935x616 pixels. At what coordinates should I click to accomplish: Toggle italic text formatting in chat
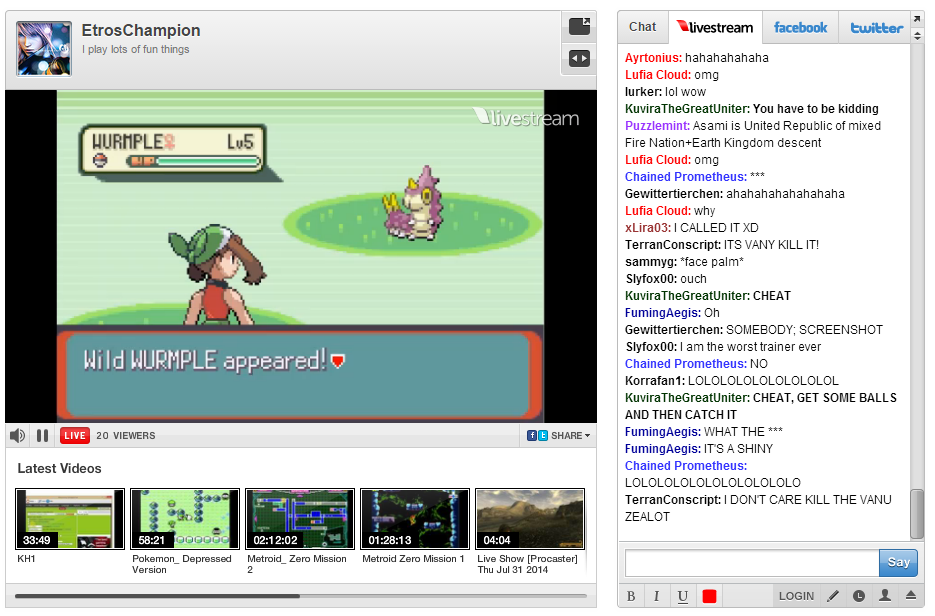657,596
